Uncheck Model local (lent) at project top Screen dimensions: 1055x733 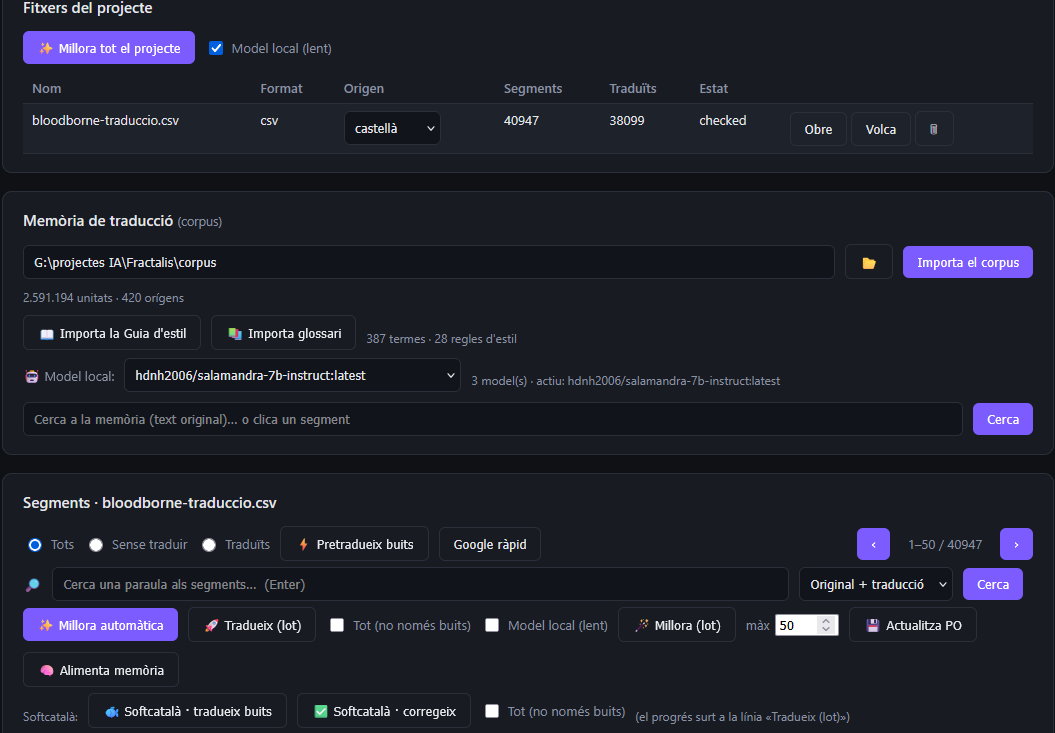click(x=216, y=48)
